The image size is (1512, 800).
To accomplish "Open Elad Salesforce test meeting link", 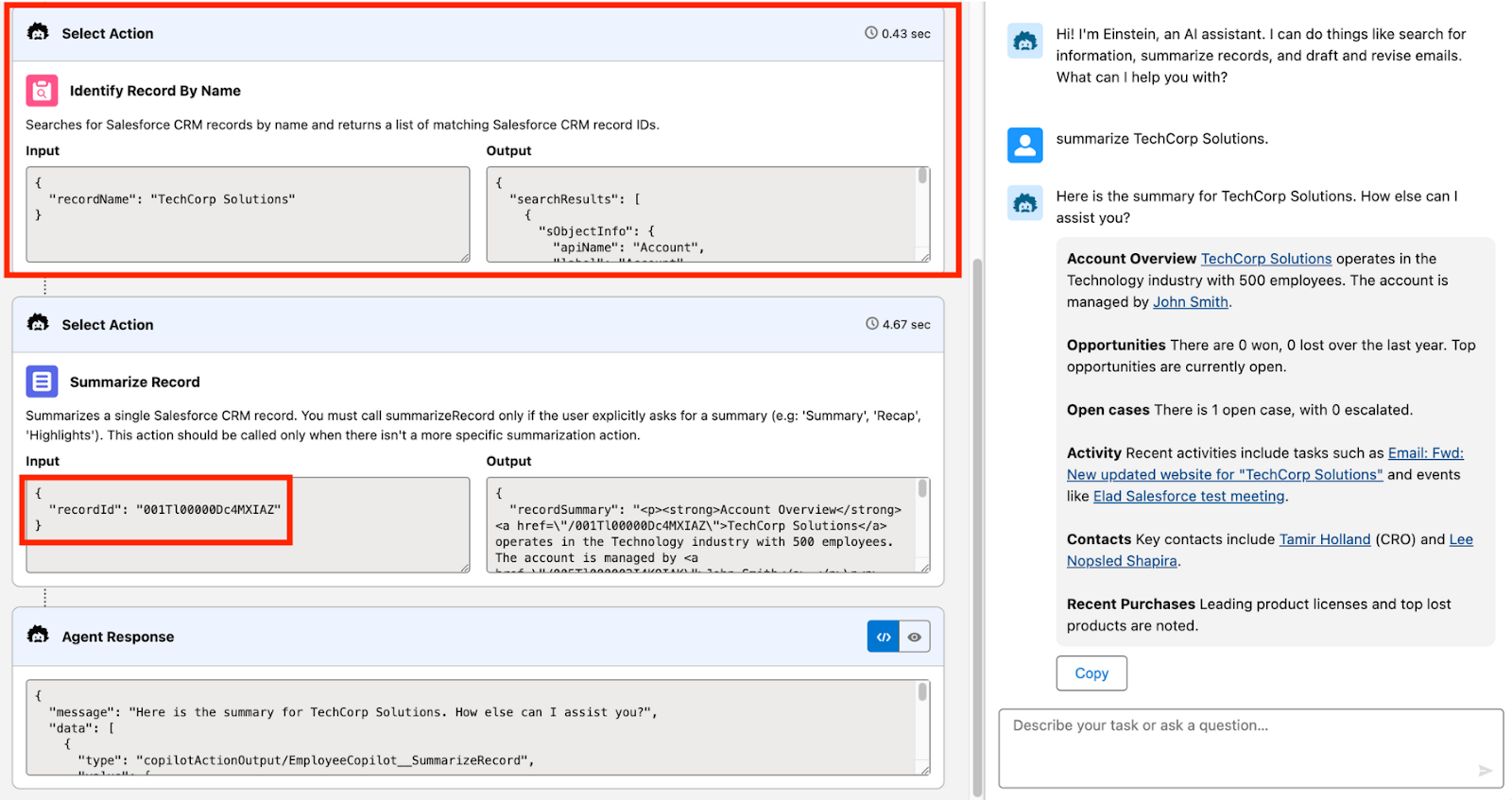I will (1189, 497).
